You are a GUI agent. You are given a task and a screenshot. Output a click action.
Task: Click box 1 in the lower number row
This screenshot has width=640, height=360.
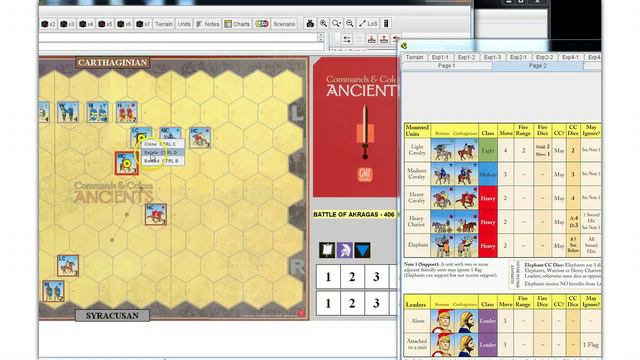328,304
